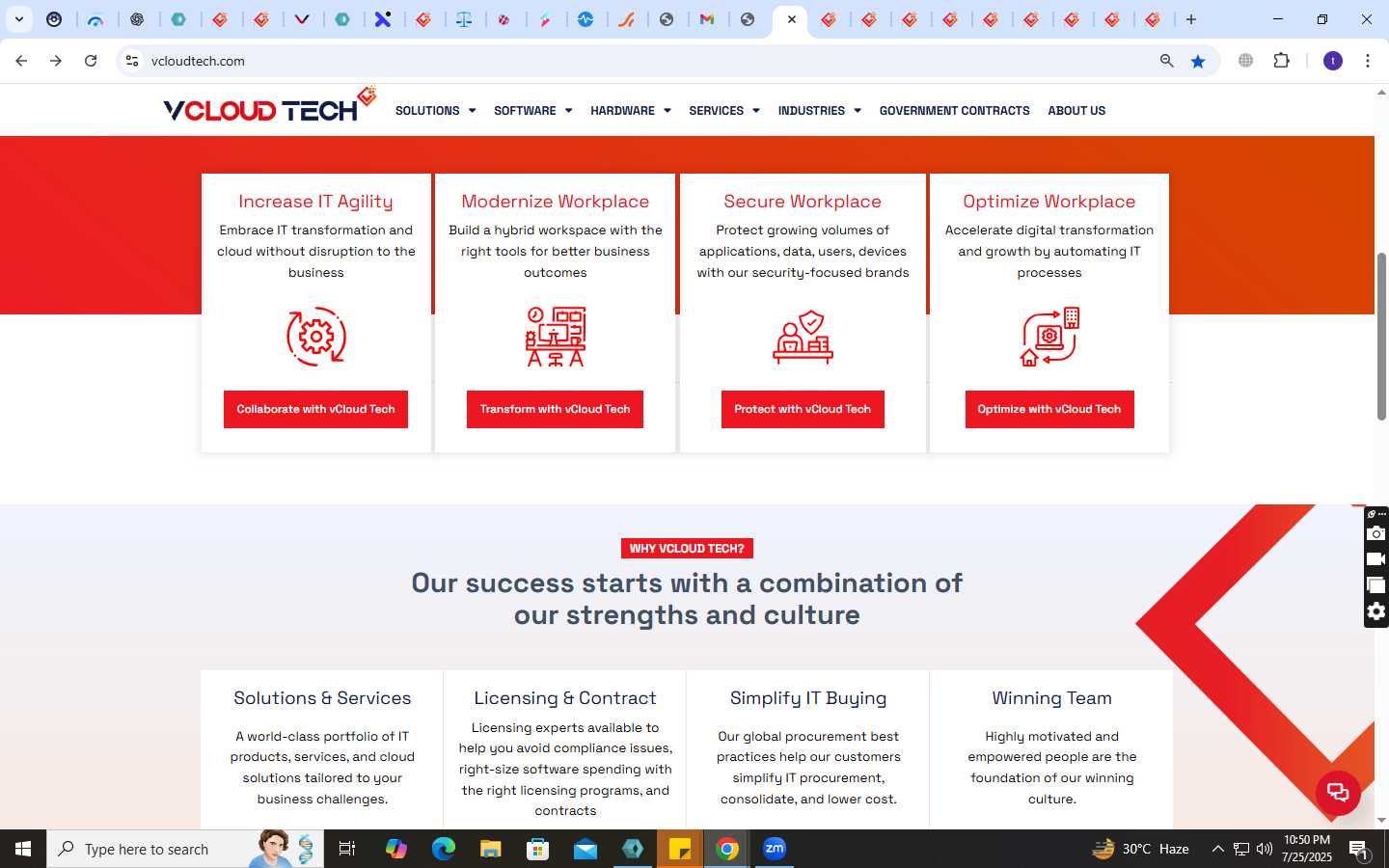
Task: Bookmark page with the star icon
Action: click(1198, 61)
